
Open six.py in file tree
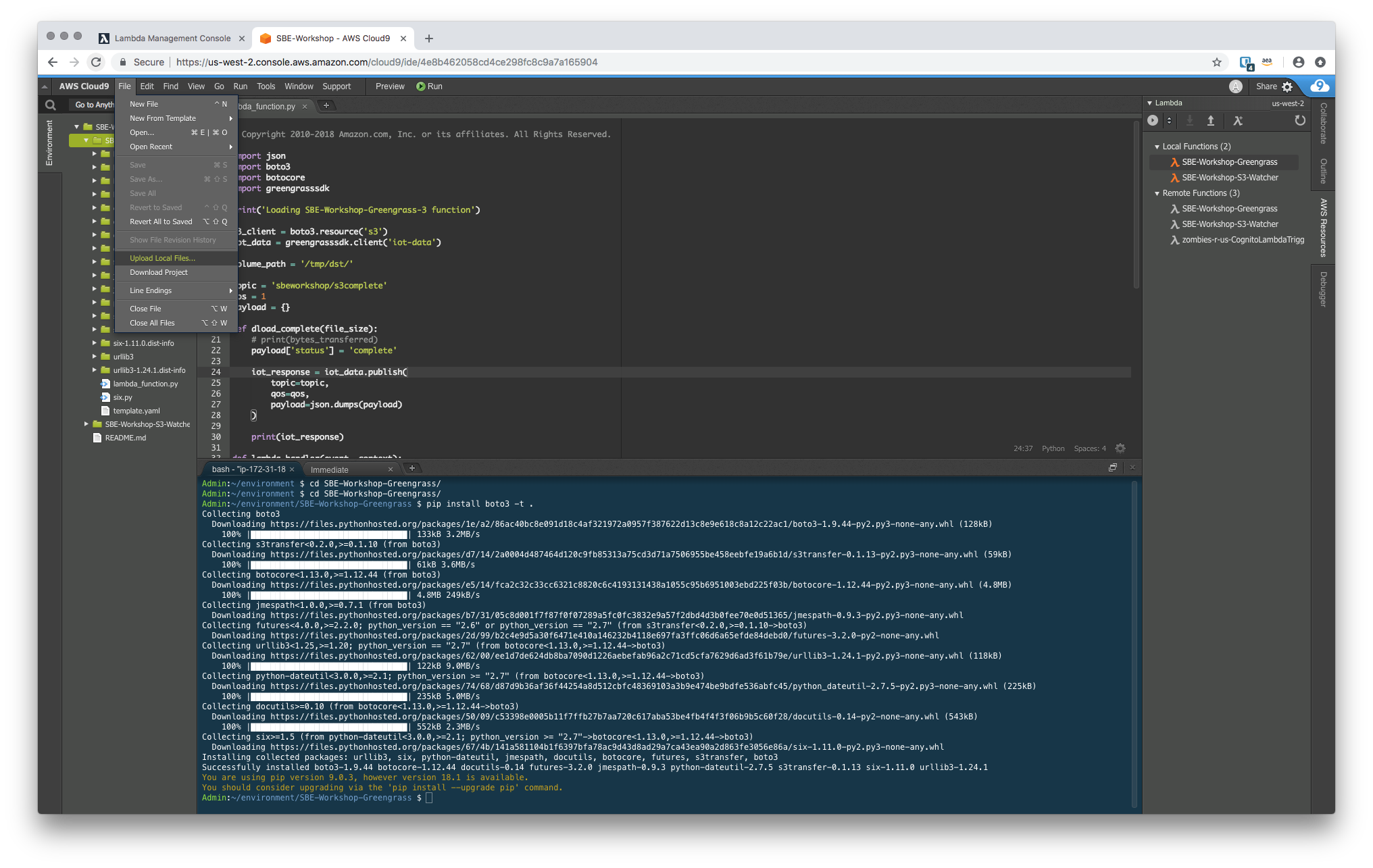pos(122,397)
